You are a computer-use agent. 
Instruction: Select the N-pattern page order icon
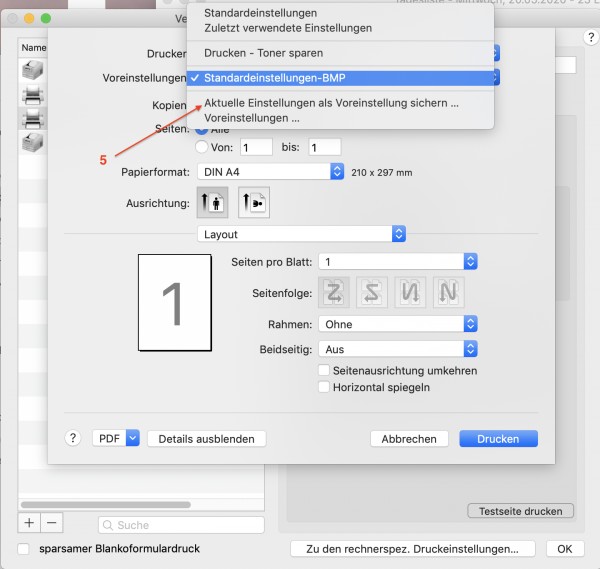point(448,293)
